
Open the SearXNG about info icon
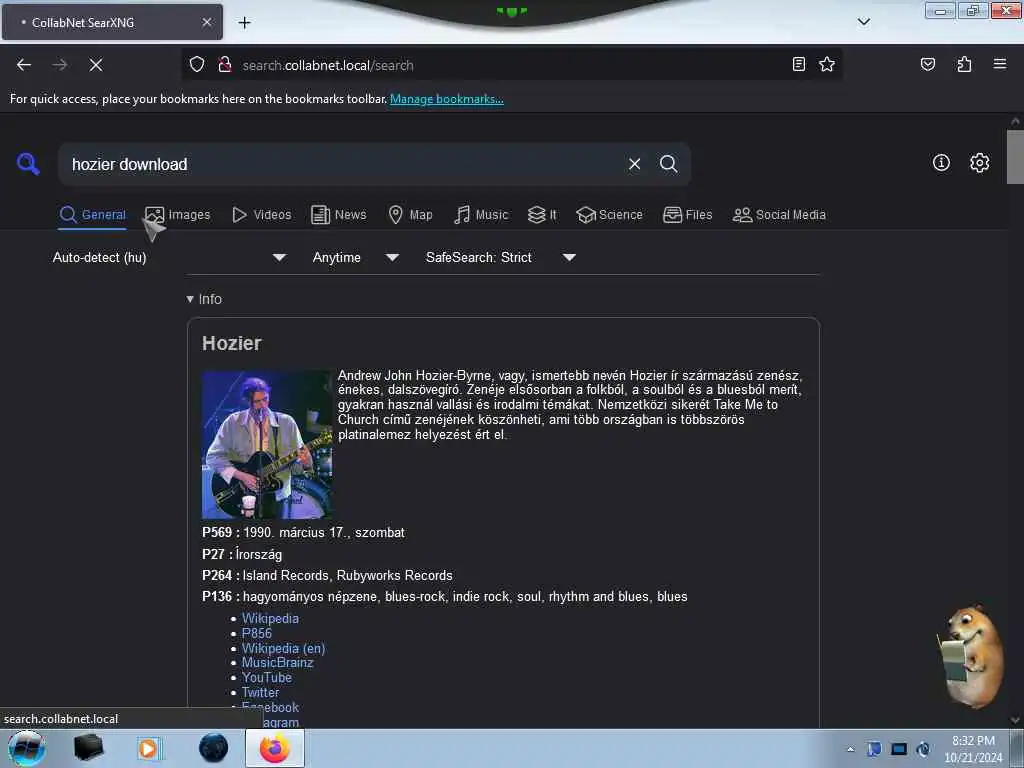pos(941,163)
